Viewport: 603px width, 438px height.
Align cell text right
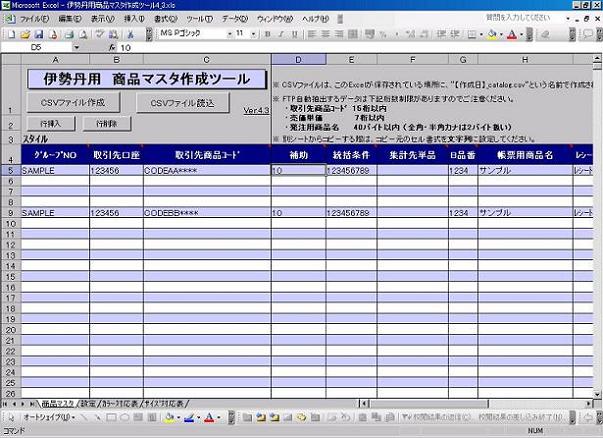tap(339, 34)
